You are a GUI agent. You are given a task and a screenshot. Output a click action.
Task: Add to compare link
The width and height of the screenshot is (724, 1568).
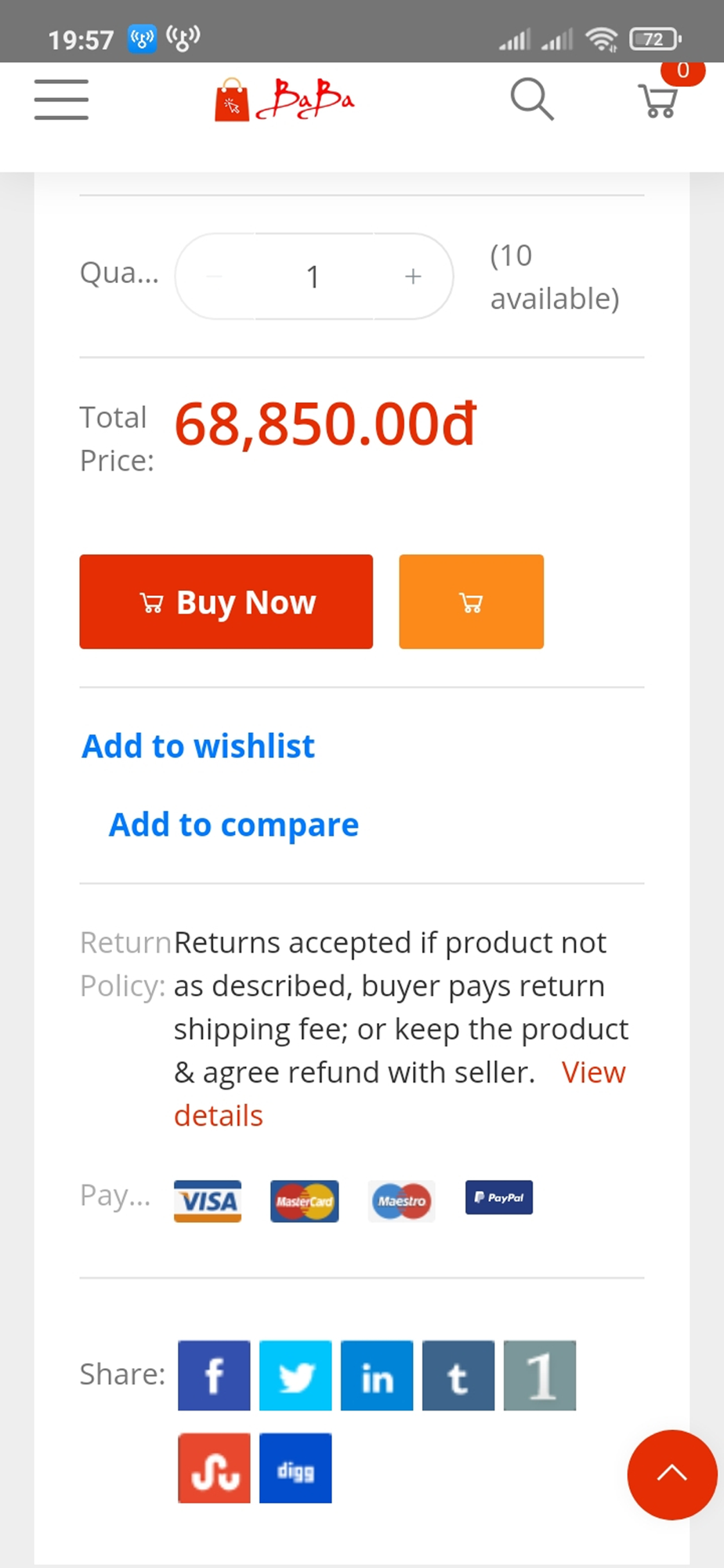pos(233,824)
